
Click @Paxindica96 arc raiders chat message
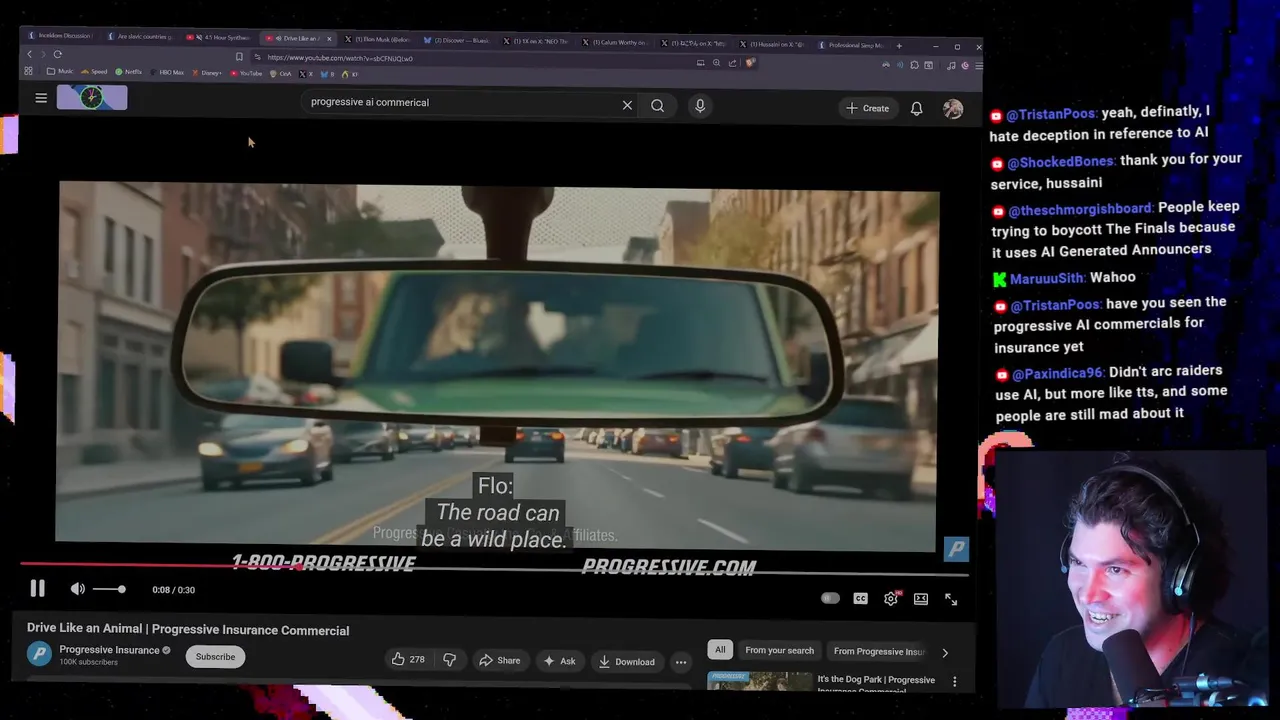click(1110, 392)
